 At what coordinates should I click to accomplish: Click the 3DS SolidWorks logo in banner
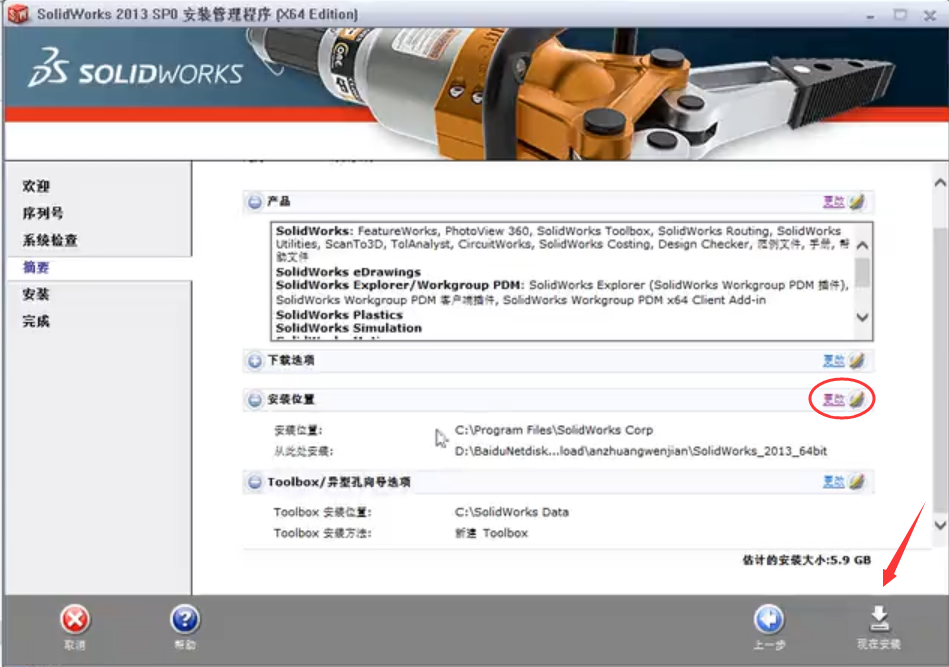136,69
